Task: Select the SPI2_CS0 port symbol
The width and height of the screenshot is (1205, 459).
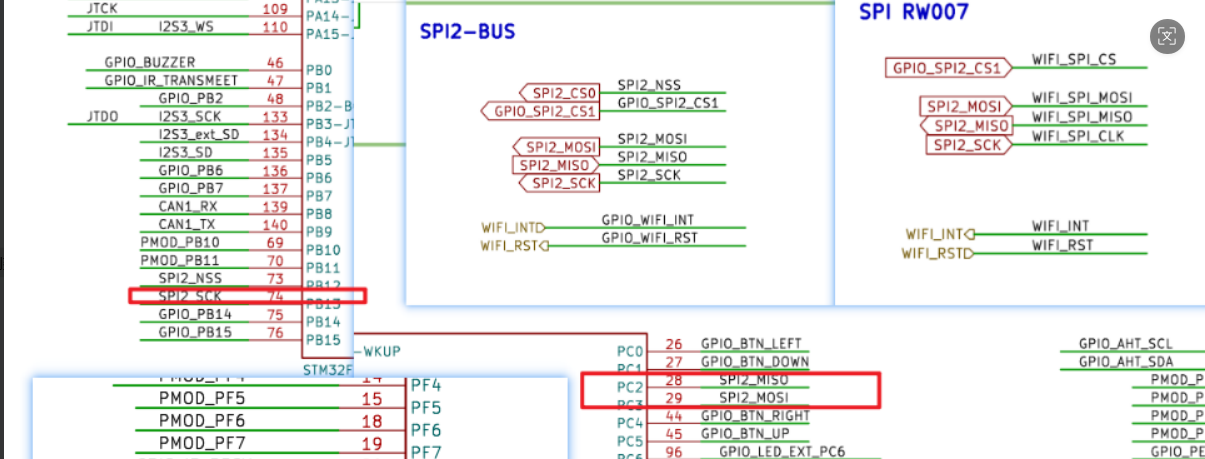Action: [558, 93]
